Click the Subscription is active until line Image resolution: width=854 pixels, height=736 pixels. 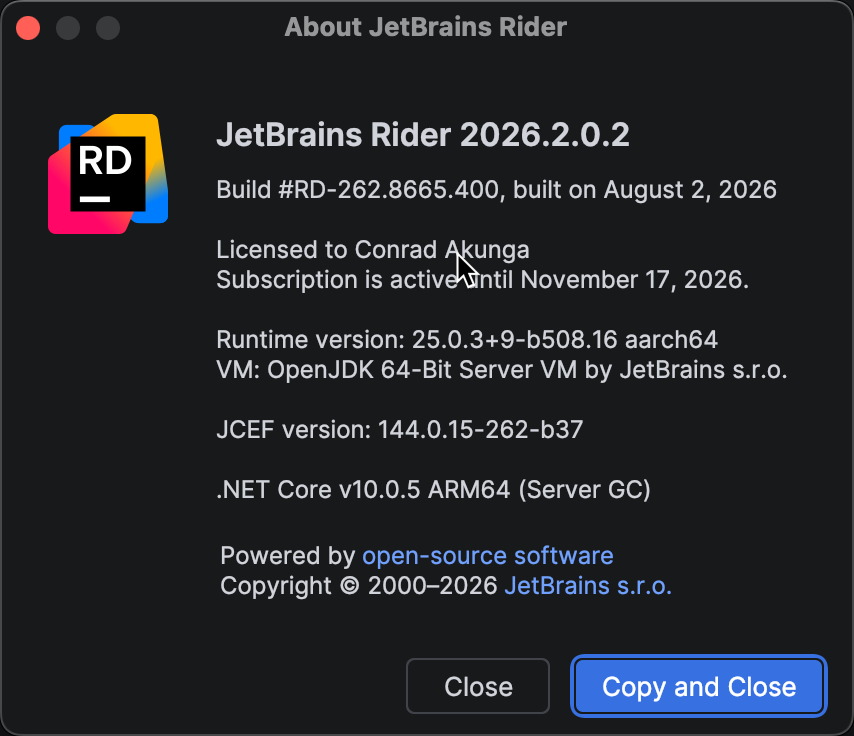click(483, 279)
